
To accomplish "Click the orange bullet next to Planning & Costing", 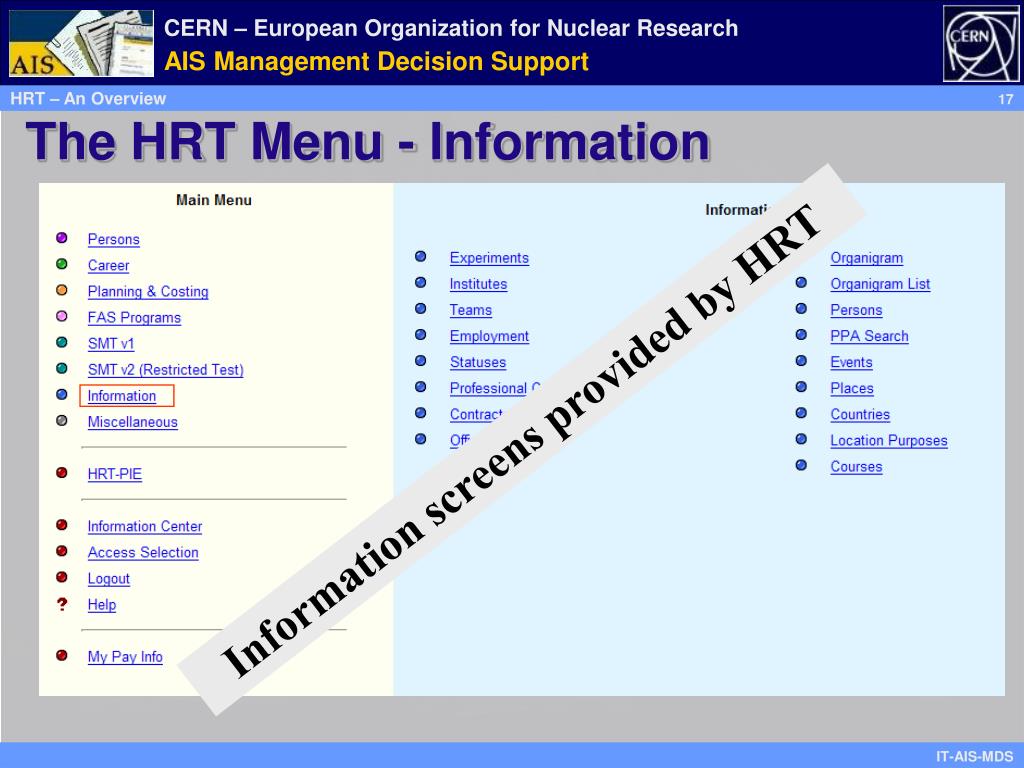I will point(62,290).
